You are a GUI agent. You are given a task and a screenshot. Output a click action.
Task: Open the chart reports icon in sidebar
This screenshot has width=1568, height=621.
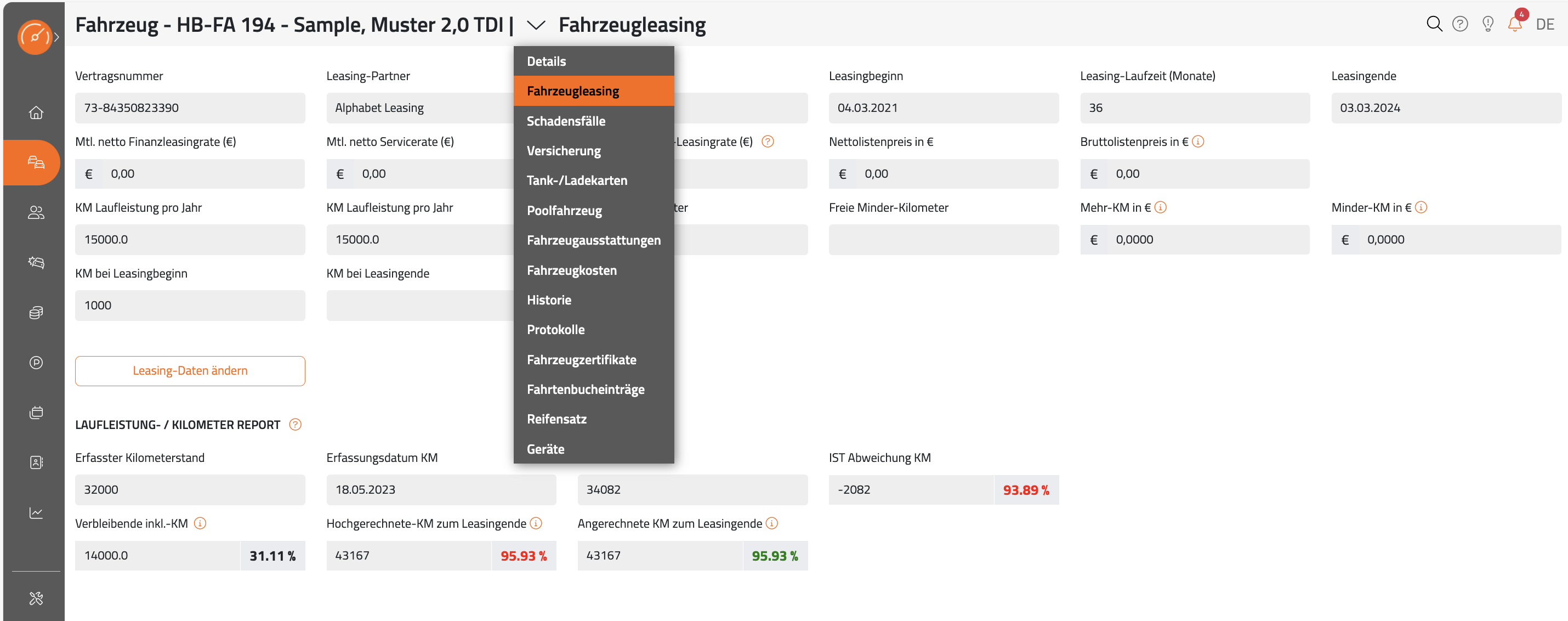click(x=36, y=512)
